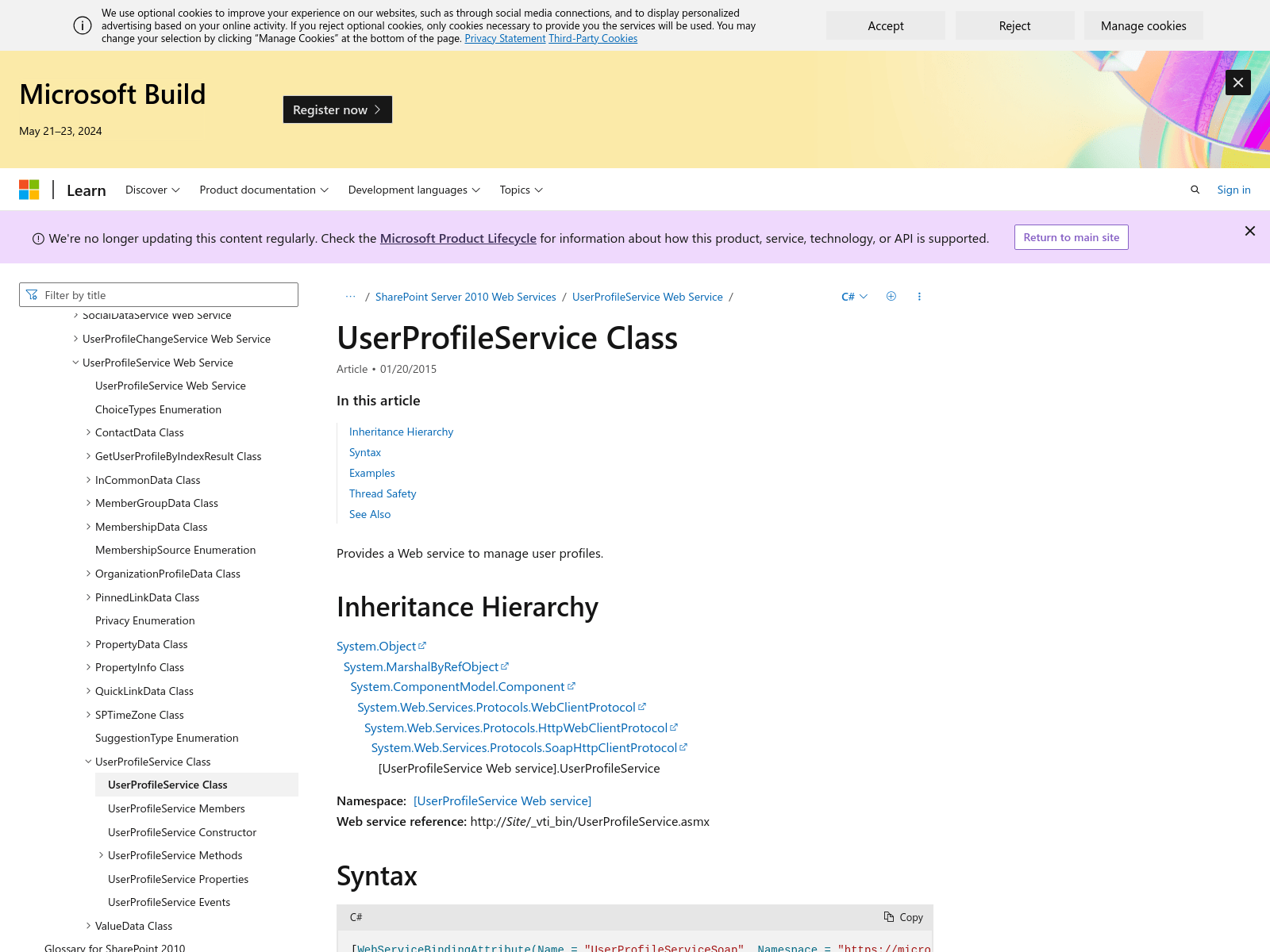
Task: Dismiss the content lifecycle notice
Action: pos(1249,231)
